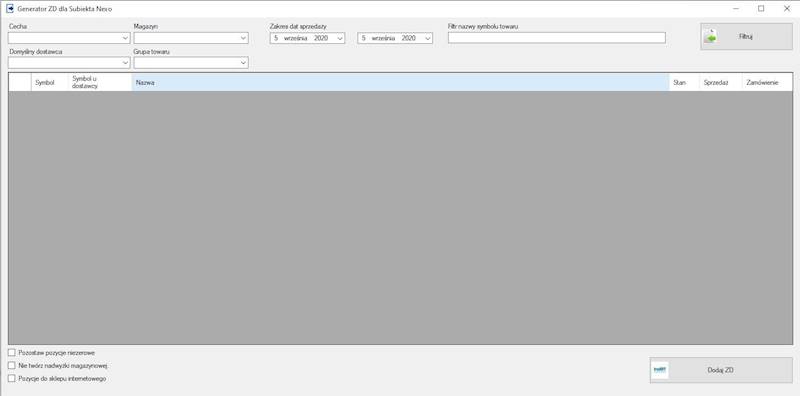
Task: Click the InsERT logo on Dodaj ZD
Action: point(660,370)
